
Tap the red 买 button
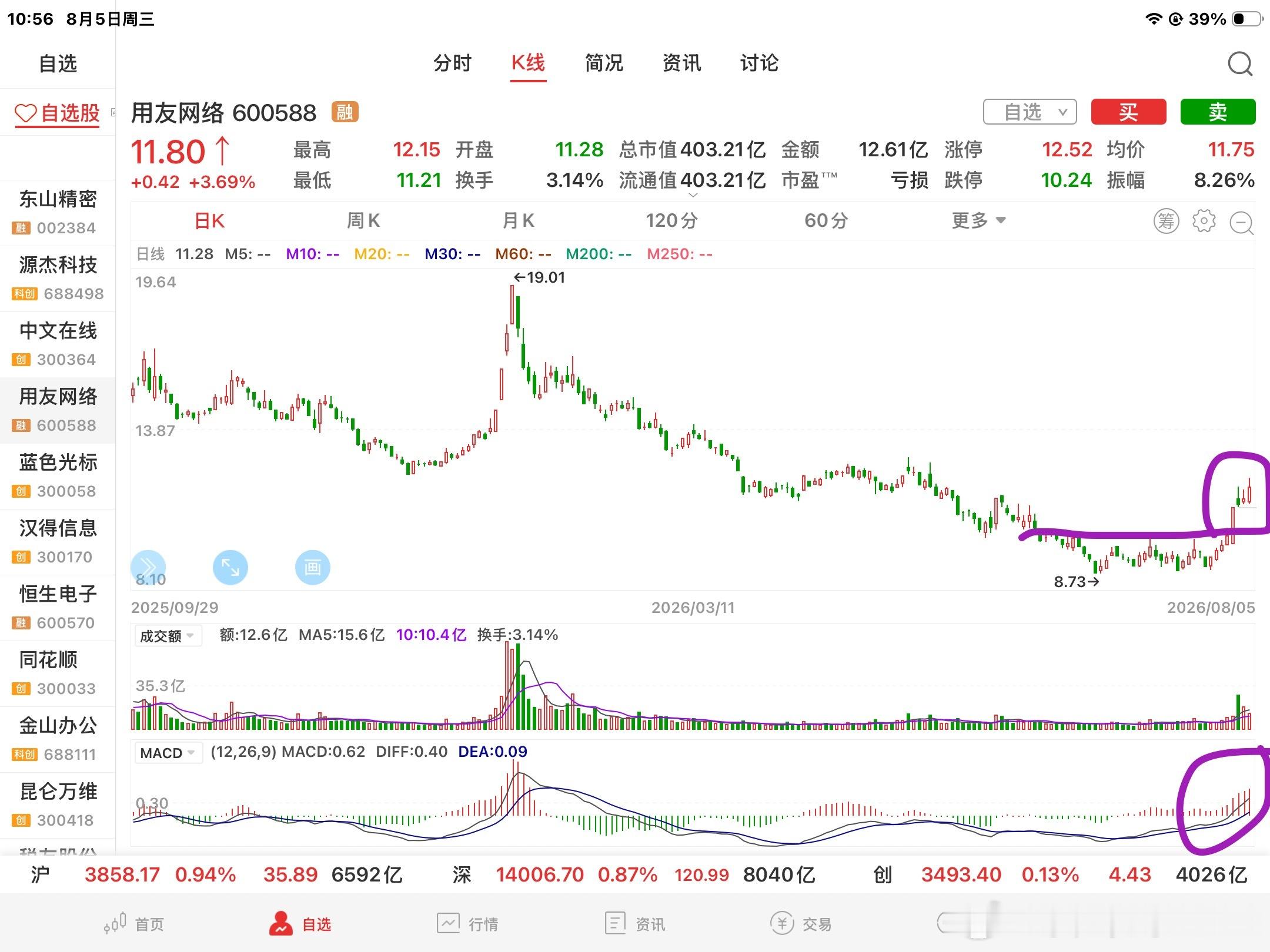click(x=1128, y=112)
